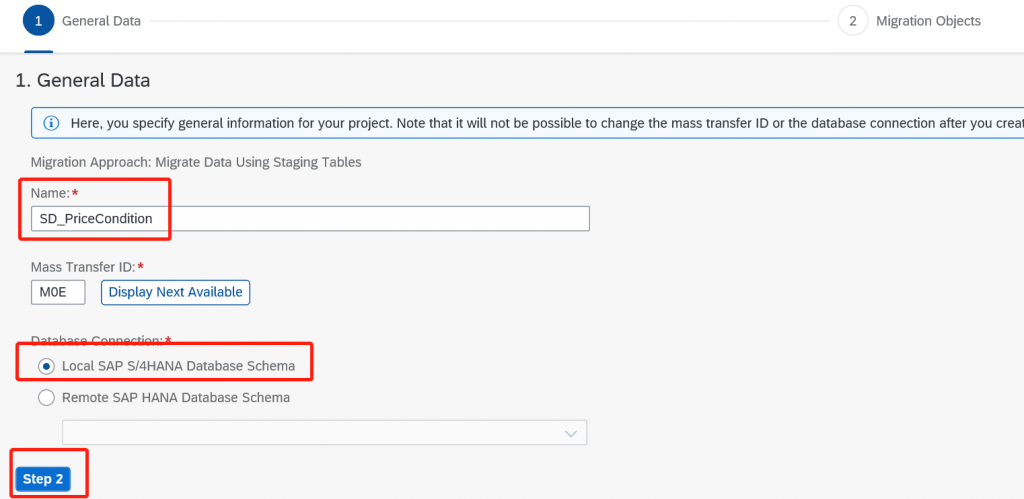Click the Migration Approach text line
Image resolution: width=1024 pixels, height=499 pixels.
(196, 163)
